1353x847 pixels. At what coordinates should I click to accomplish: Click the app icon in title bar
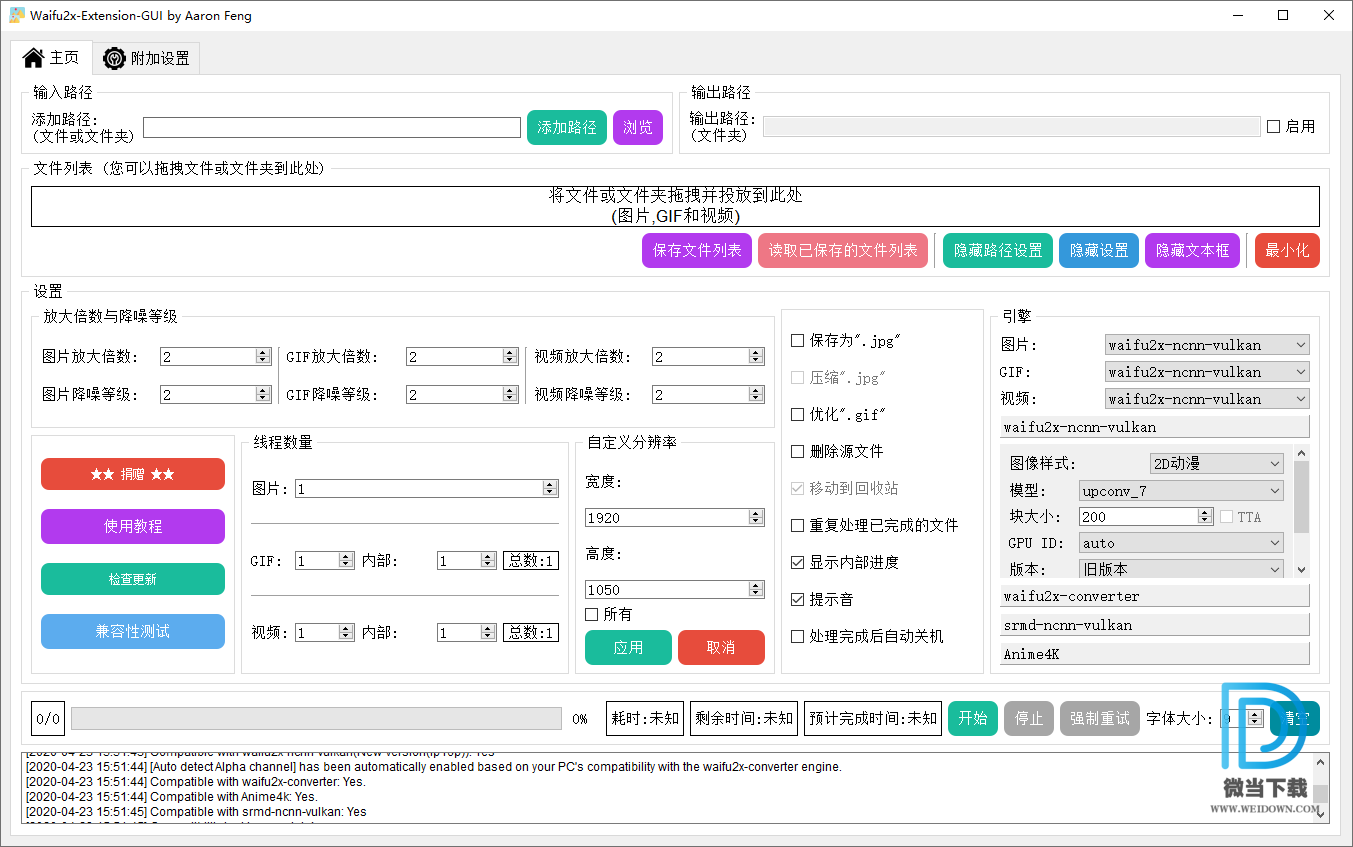point(17,15)
